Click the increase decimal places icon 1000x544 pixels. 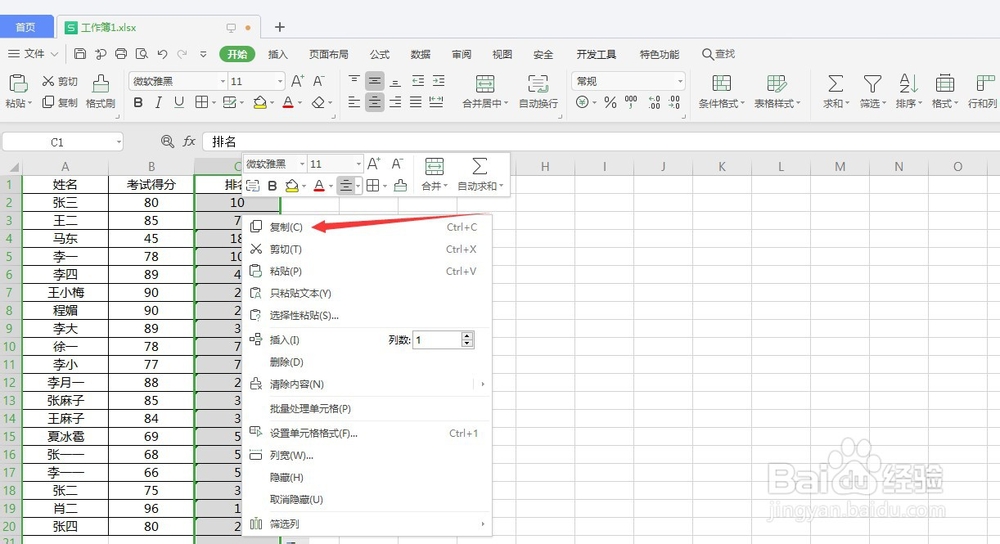(654, 102)
